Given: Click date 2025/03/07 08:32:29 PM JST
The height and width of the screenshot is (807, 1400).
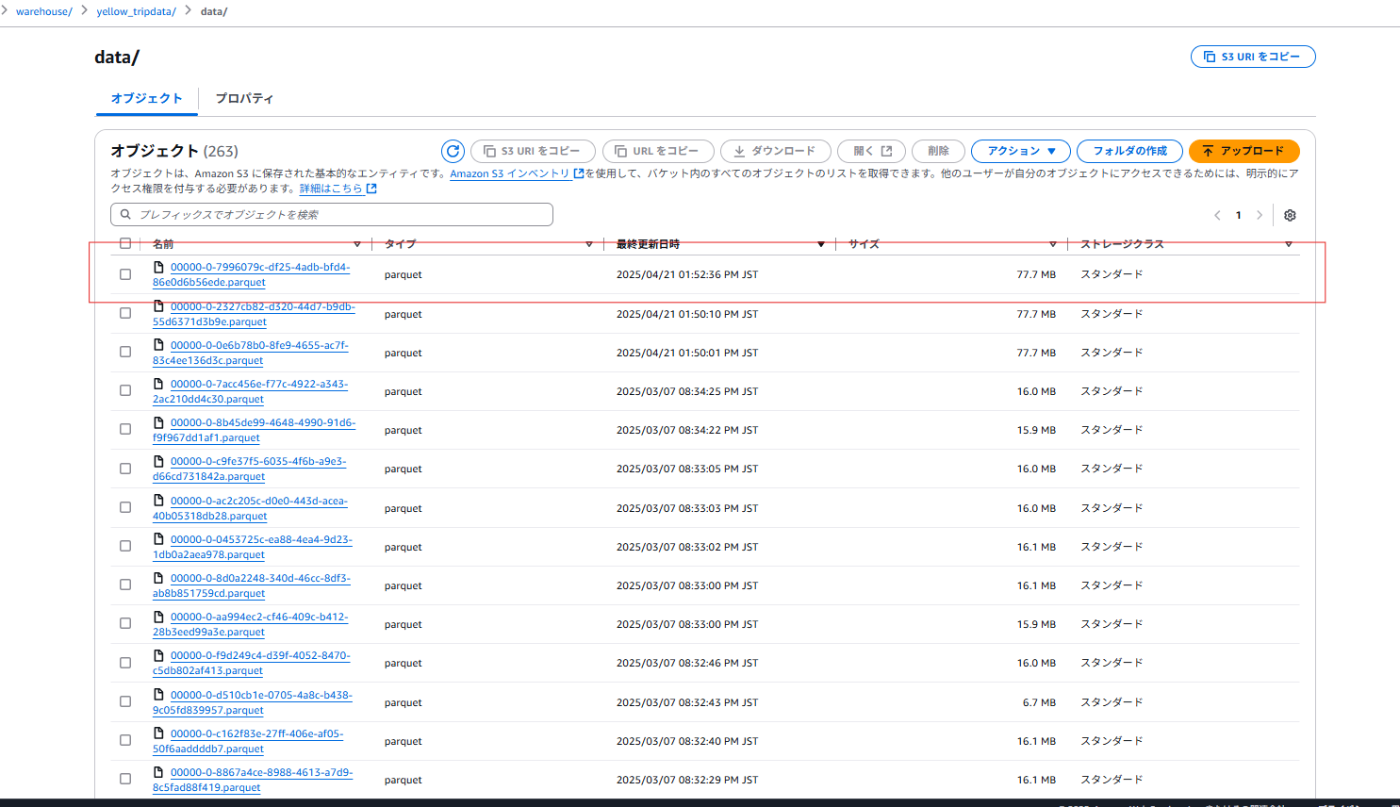Looking at the screenshot, I should pos(687,780).
